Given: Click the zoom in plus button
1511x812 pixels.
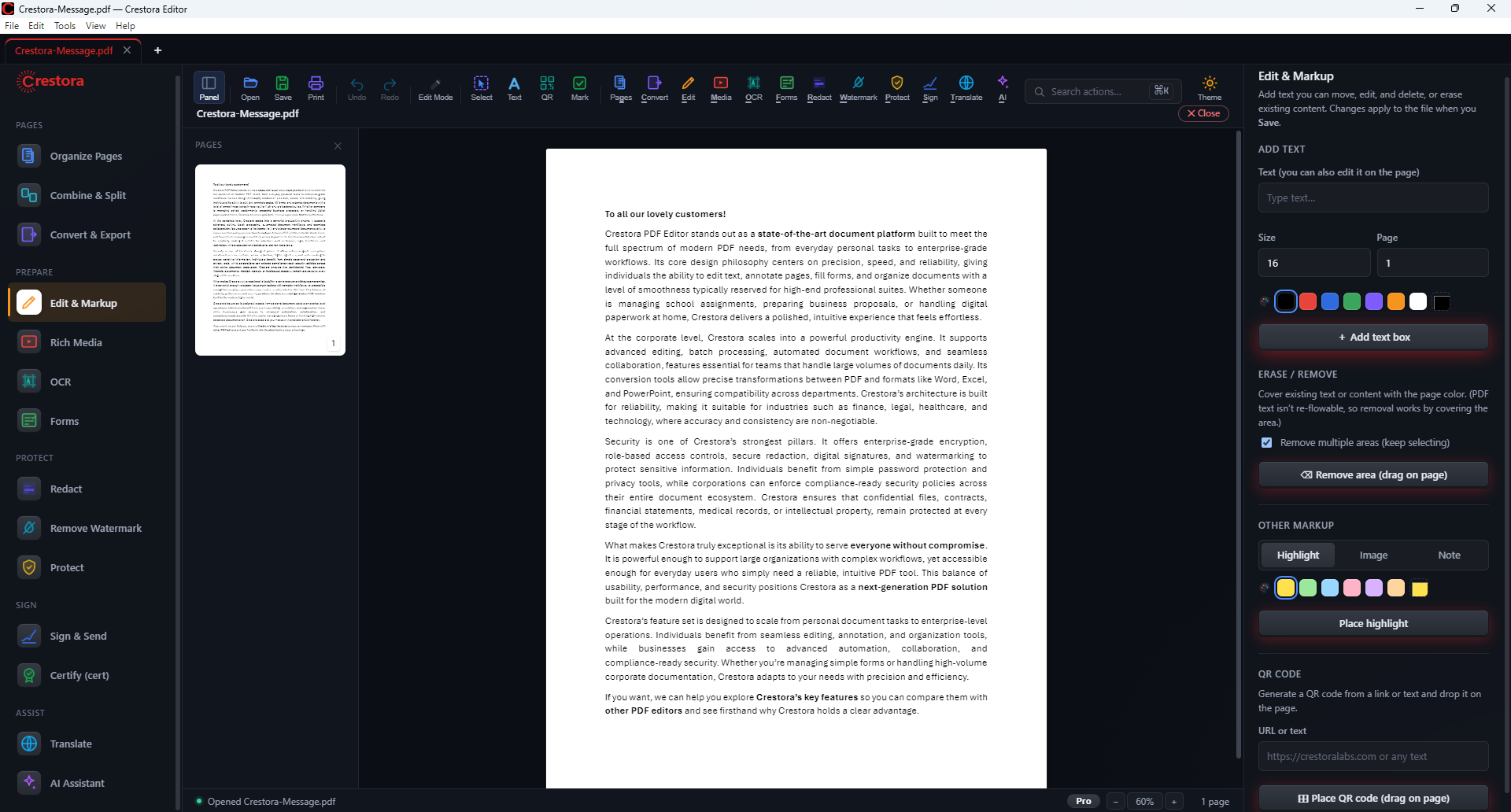Looking at the screenshot, I should coord(1174,801).
